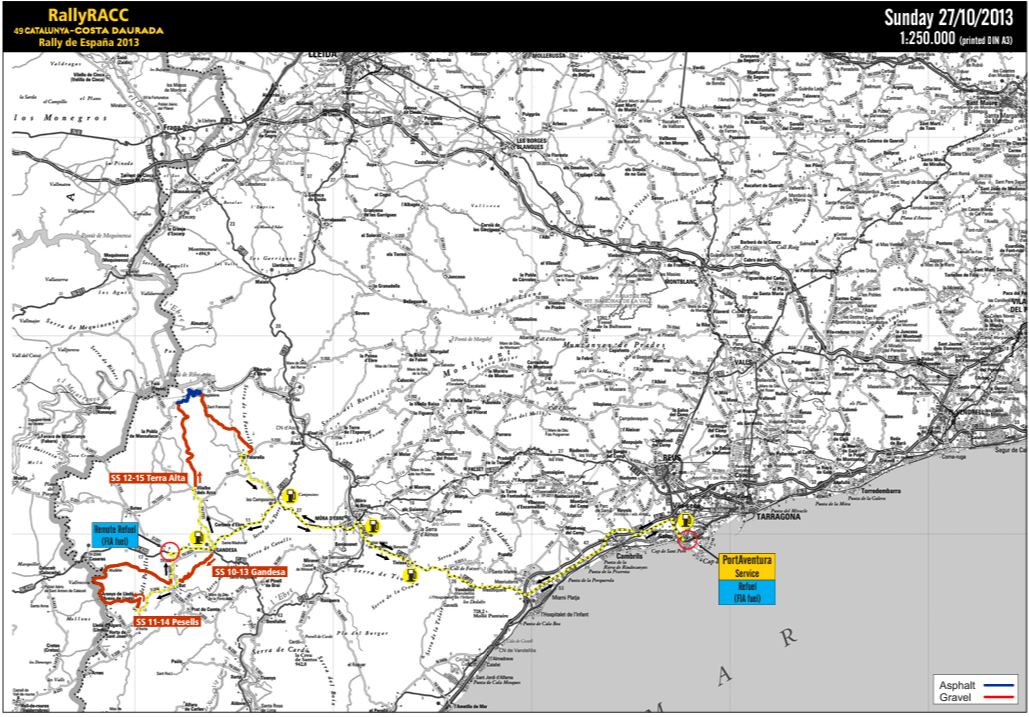The image size is (1029, 717).
Task: Click the red circle marking PortAventura Service
Action: tap(687, 540)
